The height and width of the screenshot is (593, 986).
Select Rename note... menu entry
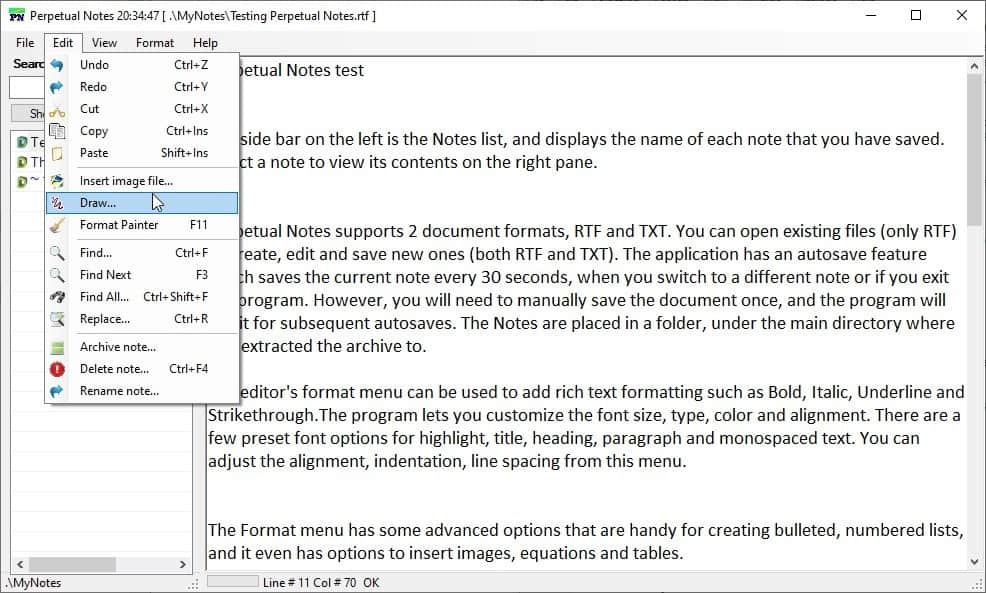pos(119,391)
